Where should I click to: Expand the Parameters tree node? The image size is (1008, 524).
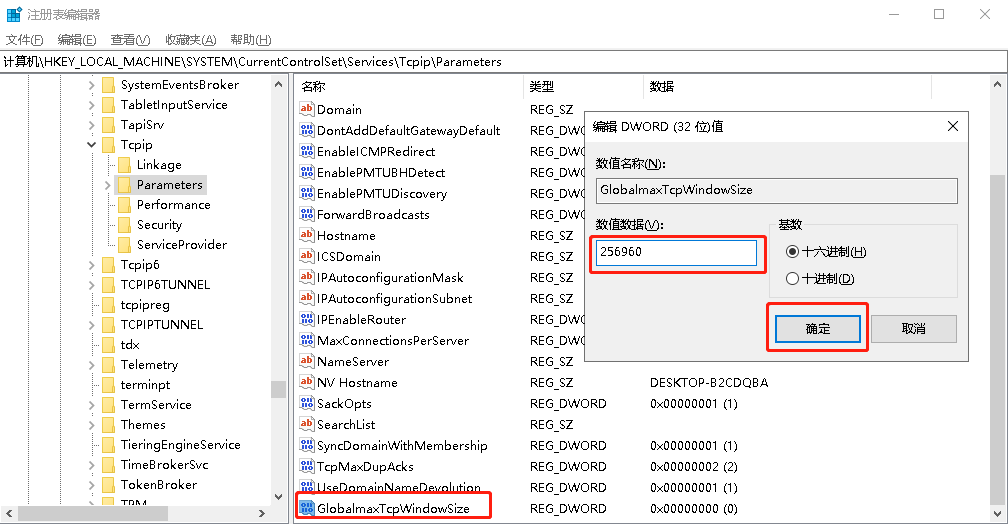[108, 185]
